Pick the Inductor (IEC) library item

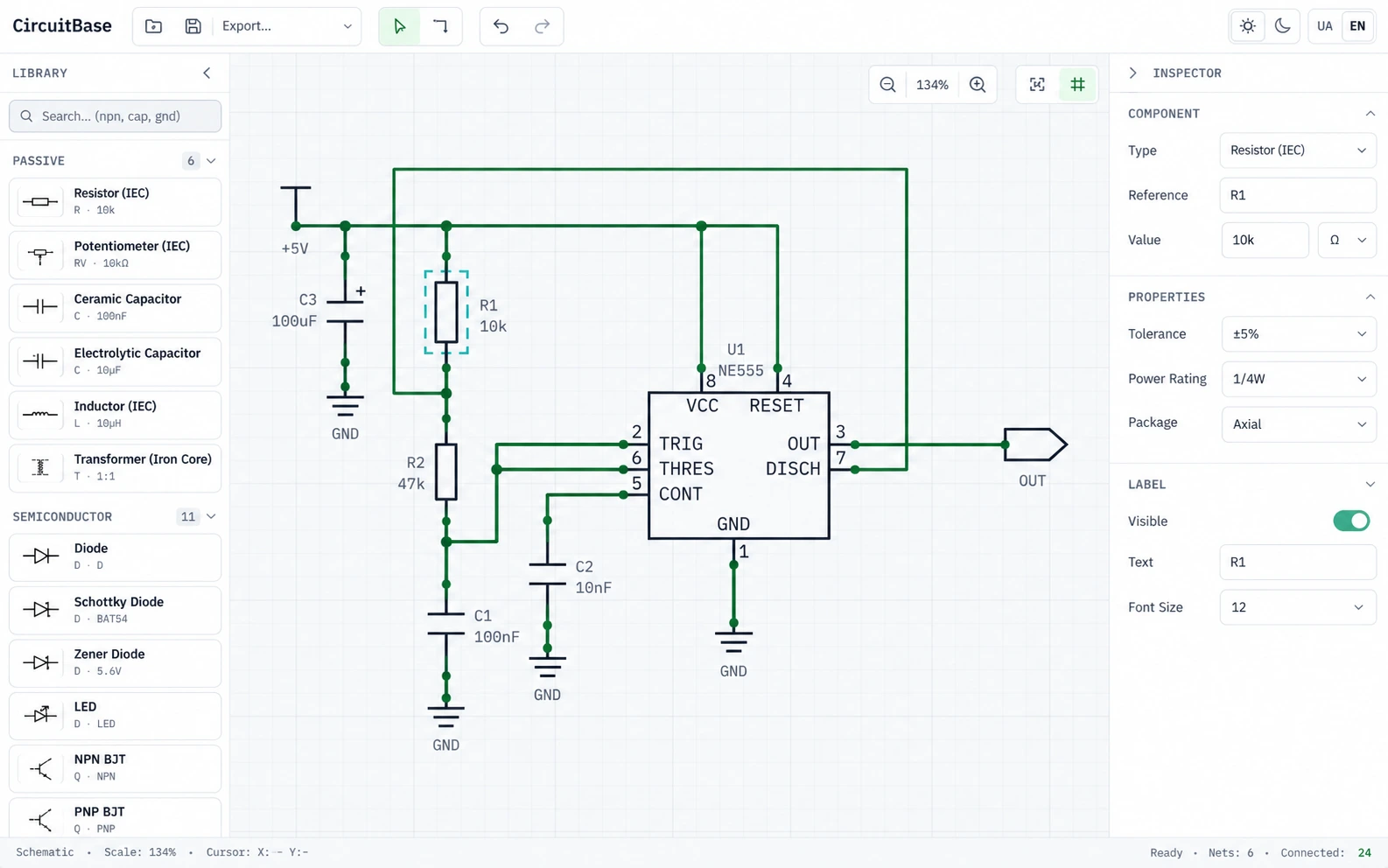(115, 415)
